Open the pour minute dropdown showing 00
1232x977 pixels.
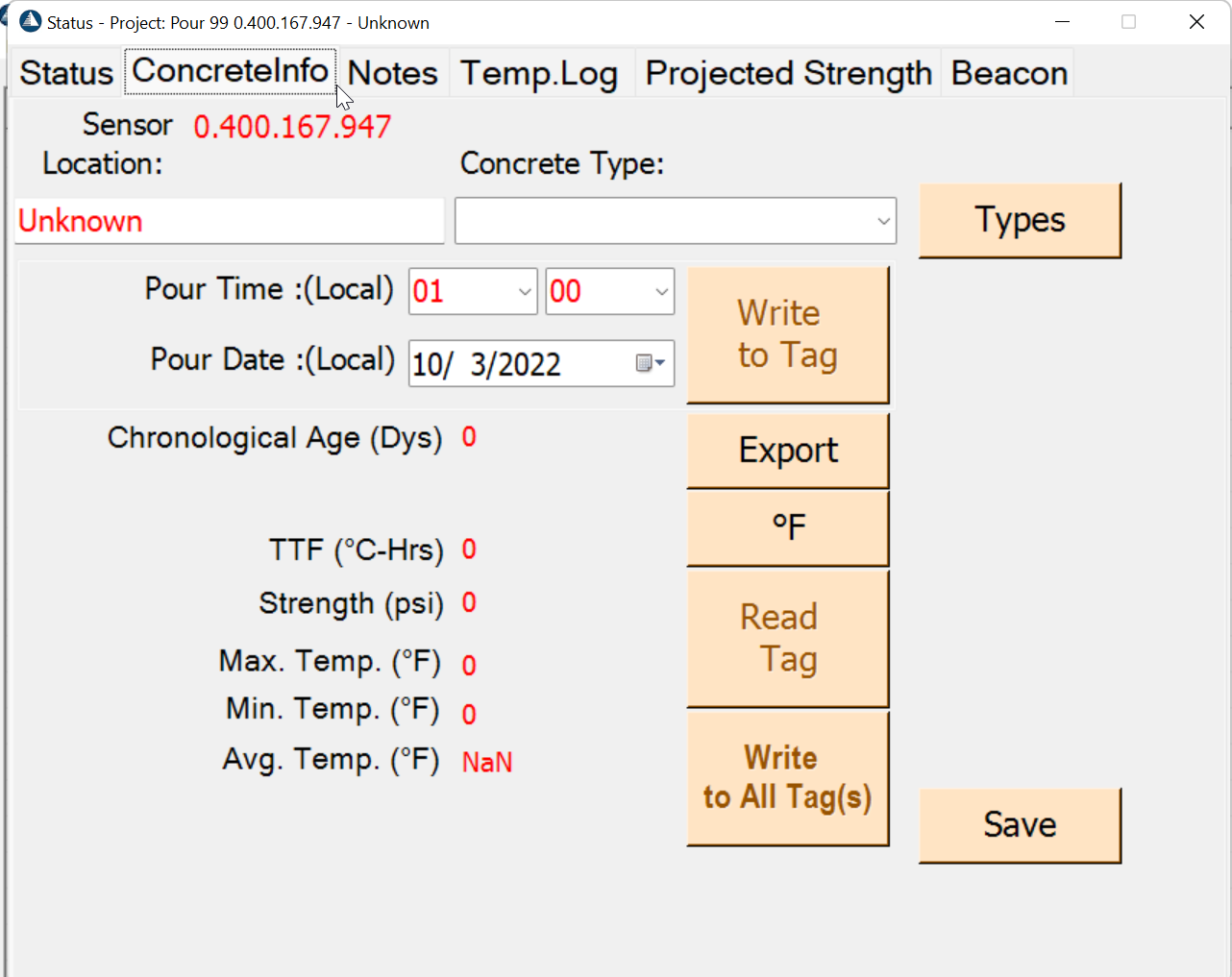click(x=610, y=291)
